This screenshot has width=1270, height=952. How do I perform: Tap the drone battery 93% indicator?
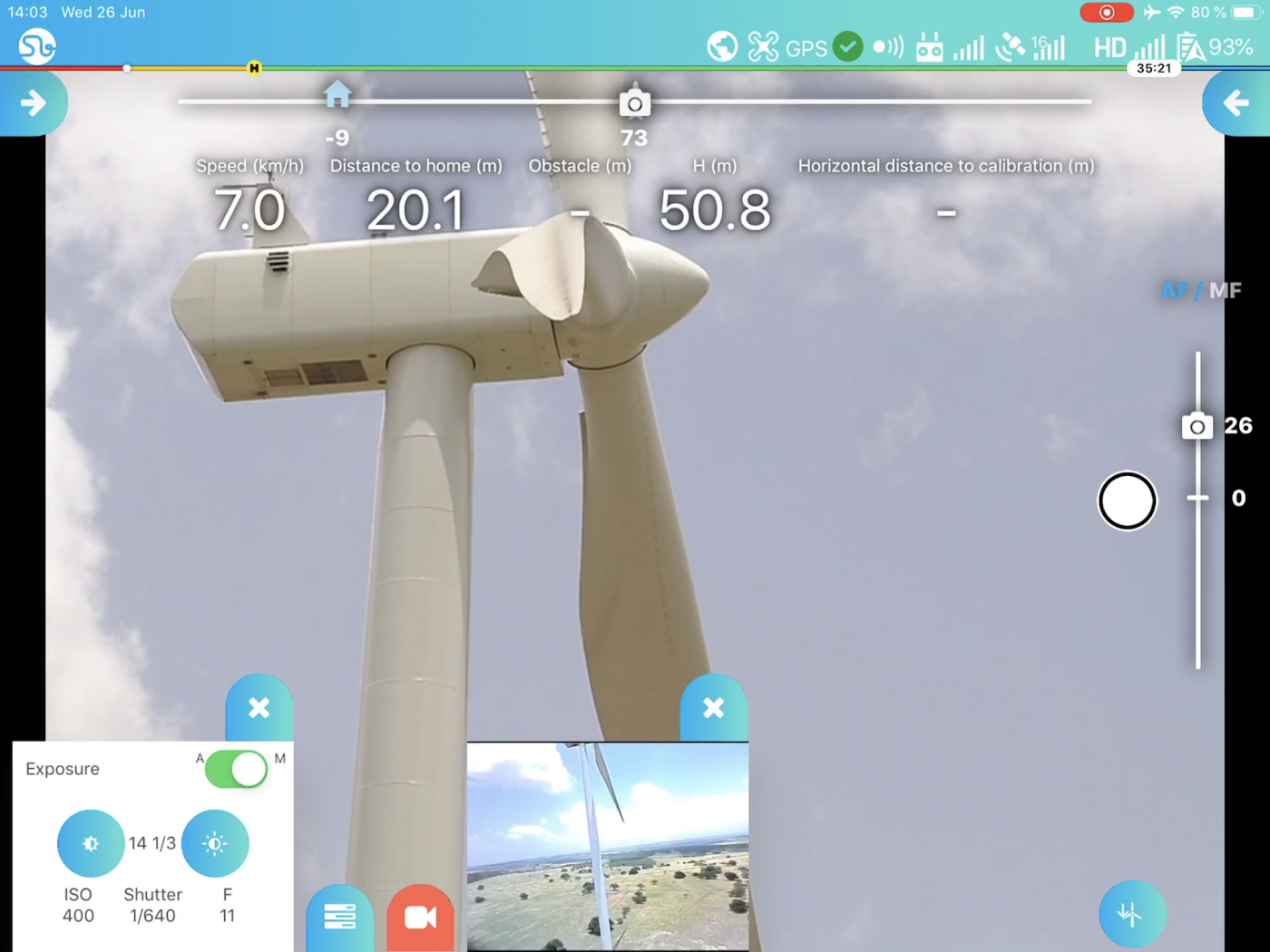(x=1215, y=47)
